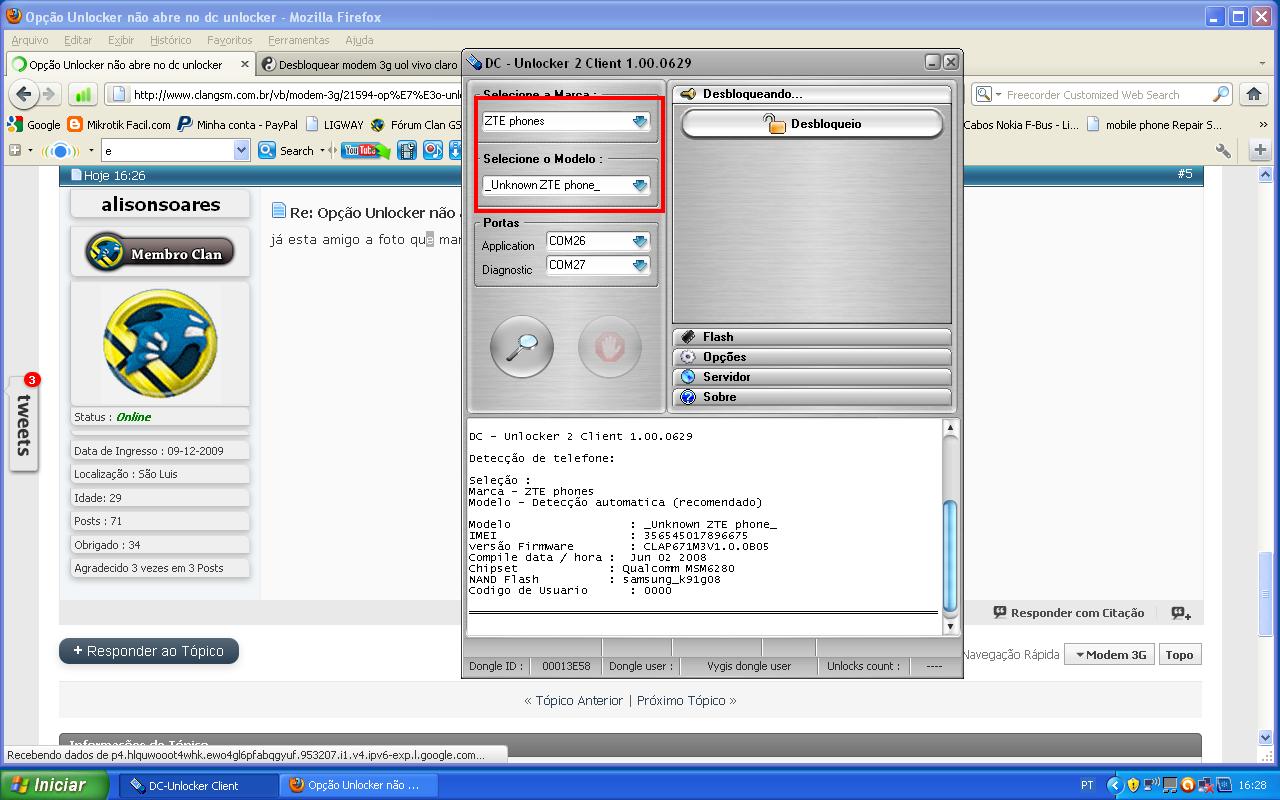Image resolution: width=1280 pixels, height=800 pixels.
Task: Click scroll down arrow in DC-Unlocker log
Action: click(950, 625)
